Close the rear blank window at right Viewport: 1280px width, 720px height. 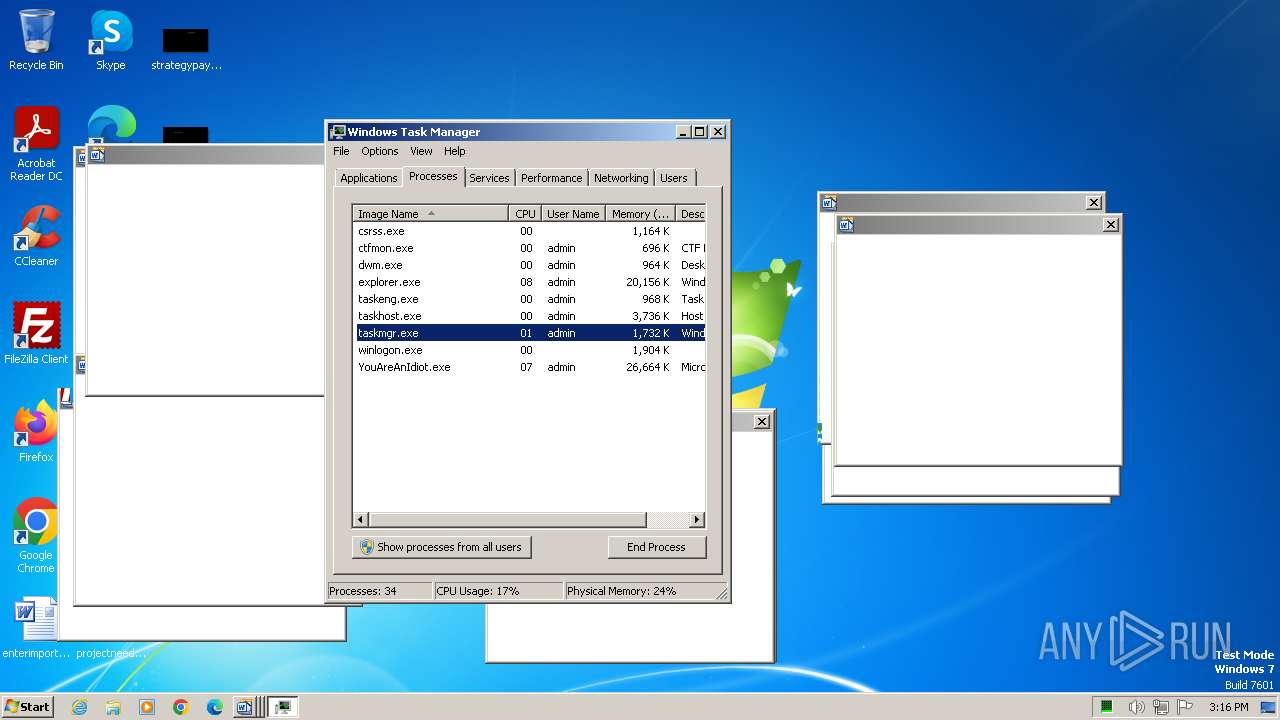[x=1093, y=203]
